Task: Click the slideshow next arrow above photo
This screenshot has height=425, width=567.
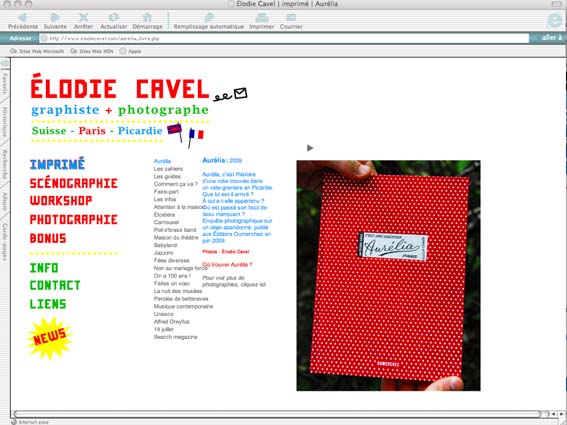Action: click(310, 148)
